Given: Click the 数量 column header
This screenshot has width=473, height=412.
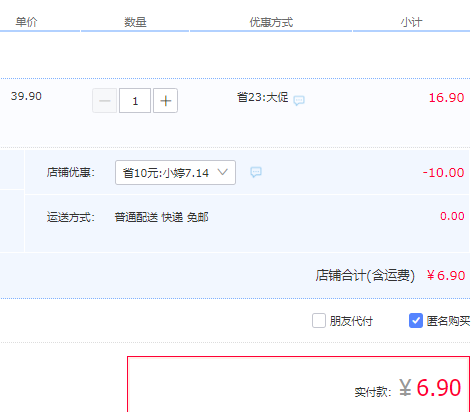Looking at the screenshot, I should click(135, 22).
